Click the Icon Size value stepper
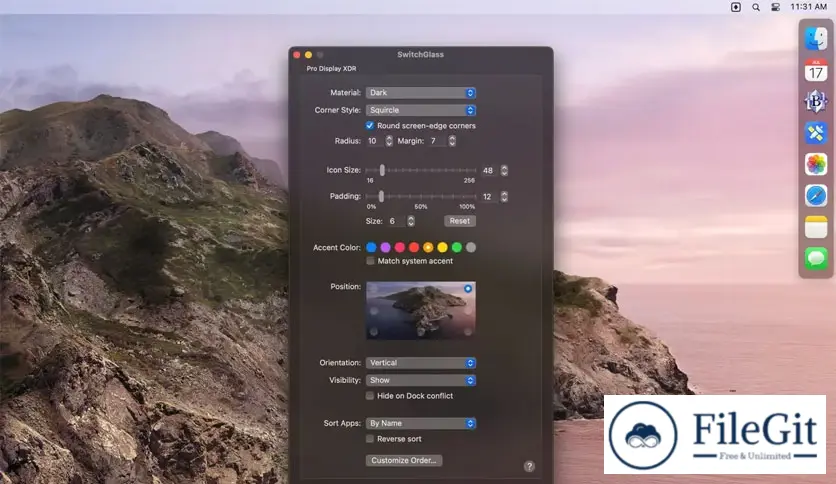Screen dimensions: 836x484 point(504,171)
